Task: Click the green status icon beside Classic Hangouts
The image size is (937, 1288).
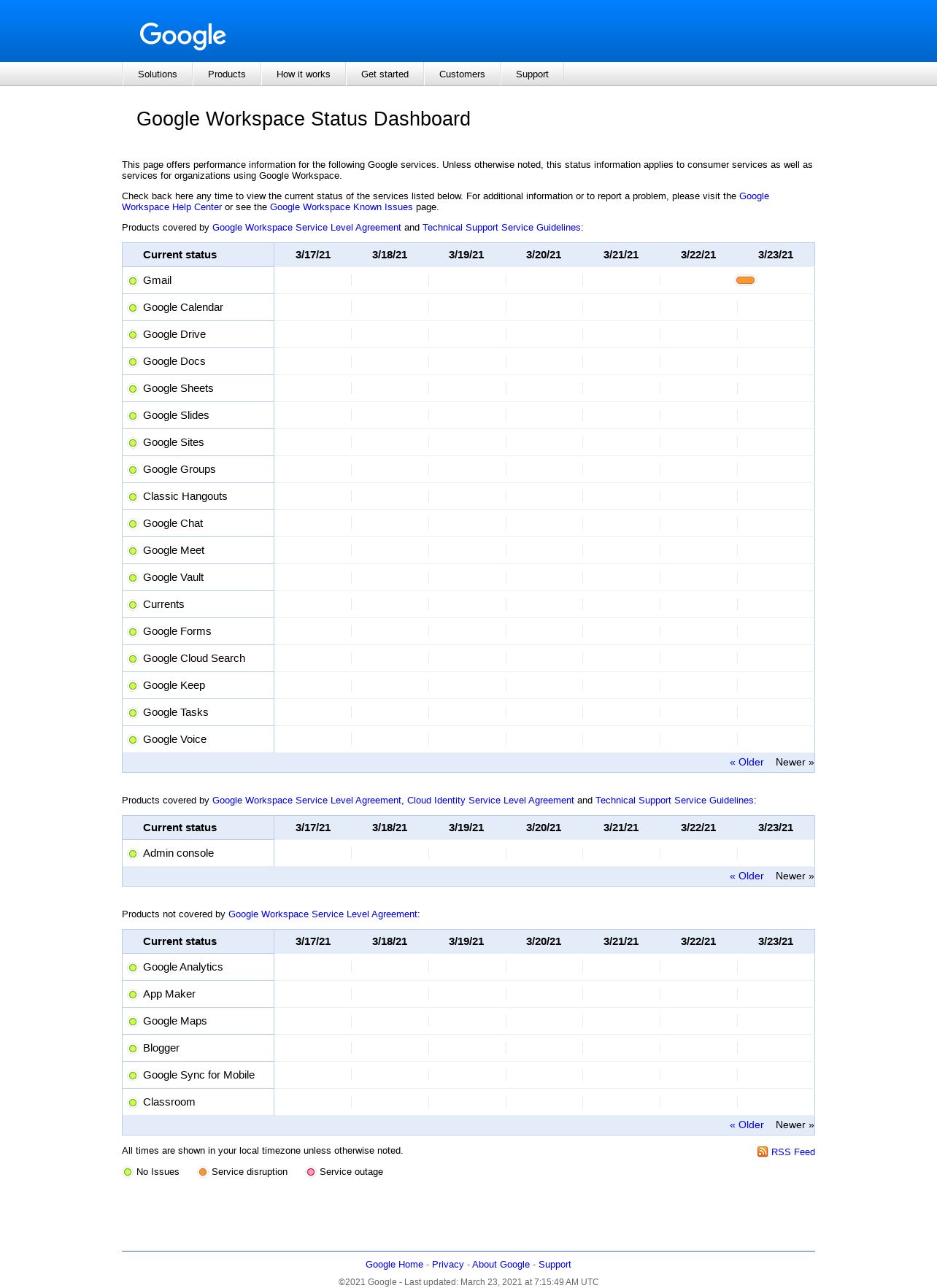Action: pos(133,497)
